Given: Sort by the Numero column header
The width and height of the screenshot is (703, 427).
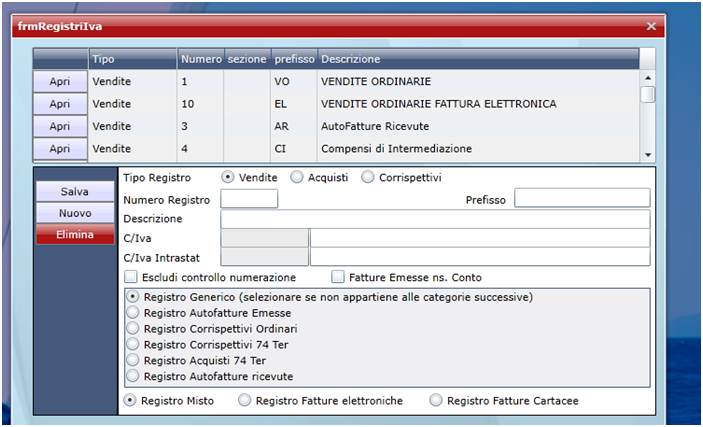Looking at the screenshot, I should (x=201, y=59).
